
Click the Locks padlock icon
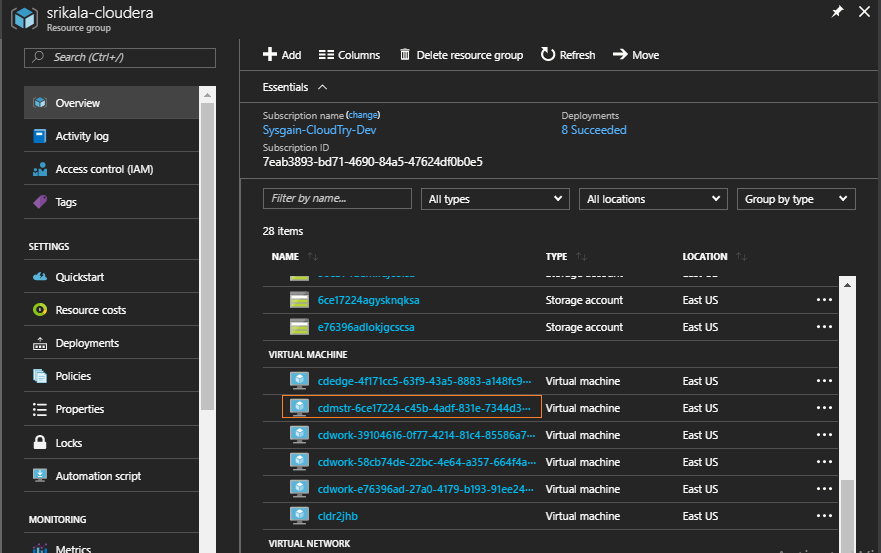pos(40,442)
